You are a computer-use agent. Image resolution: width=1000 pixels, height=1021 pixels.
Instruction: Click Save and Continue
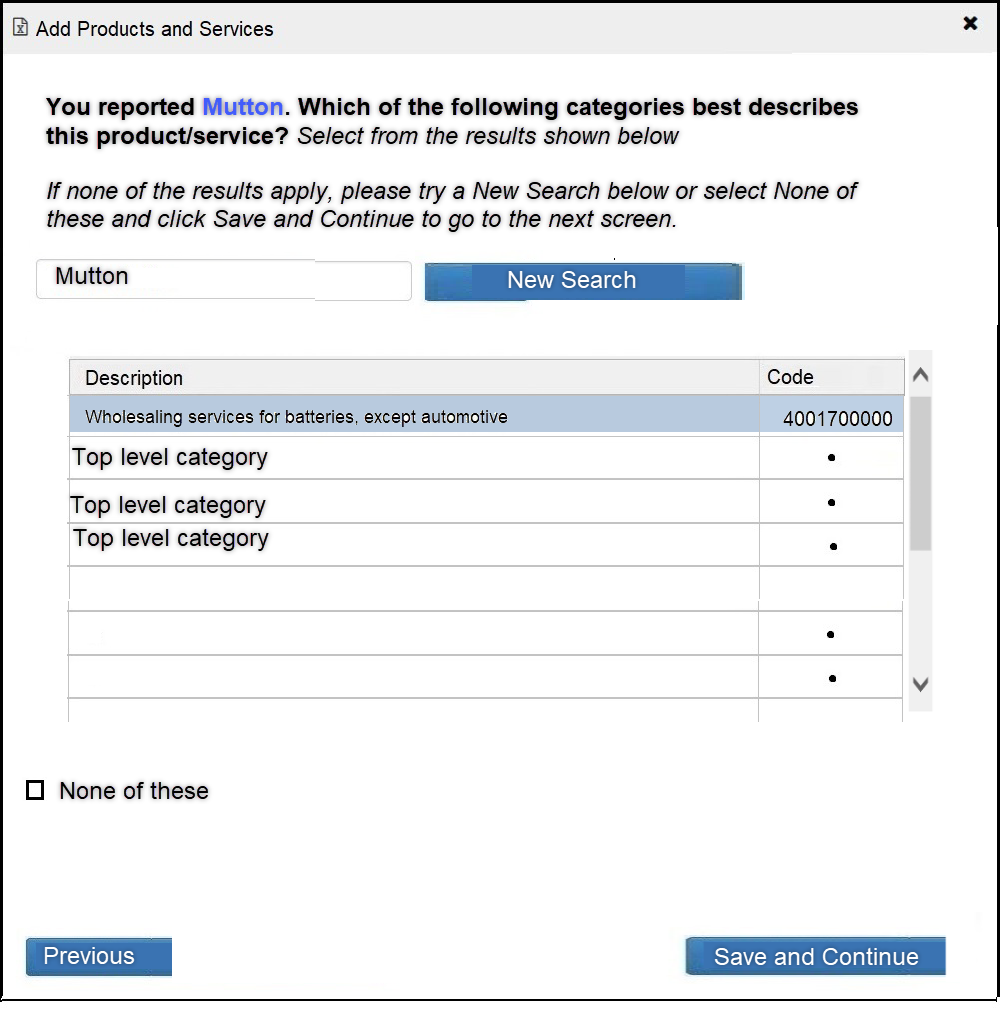click(x=815, y=956)
